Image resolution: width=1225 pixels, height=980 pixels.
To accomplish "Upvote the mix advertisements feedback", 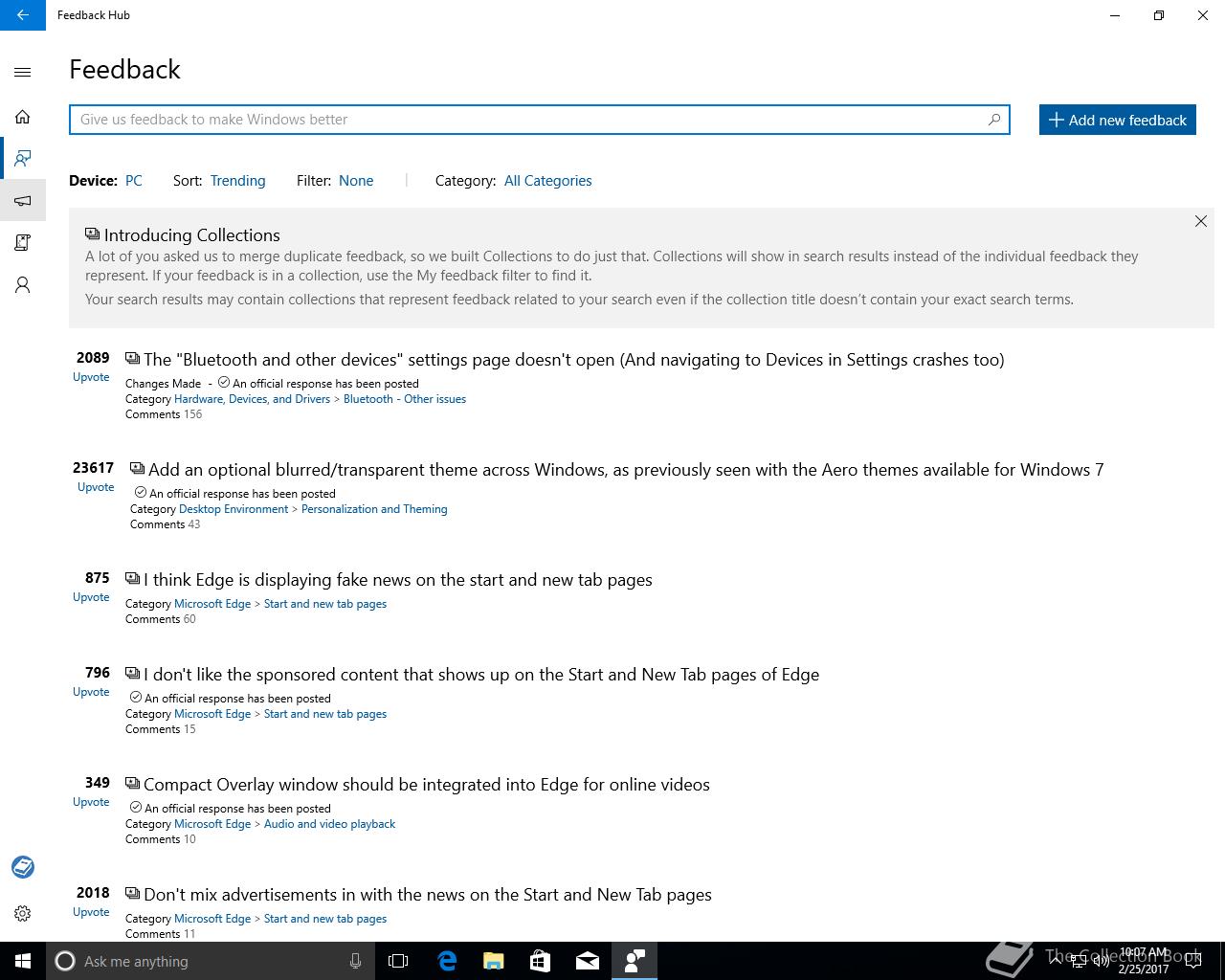I will pyautogui.click(x=91, y=912).
